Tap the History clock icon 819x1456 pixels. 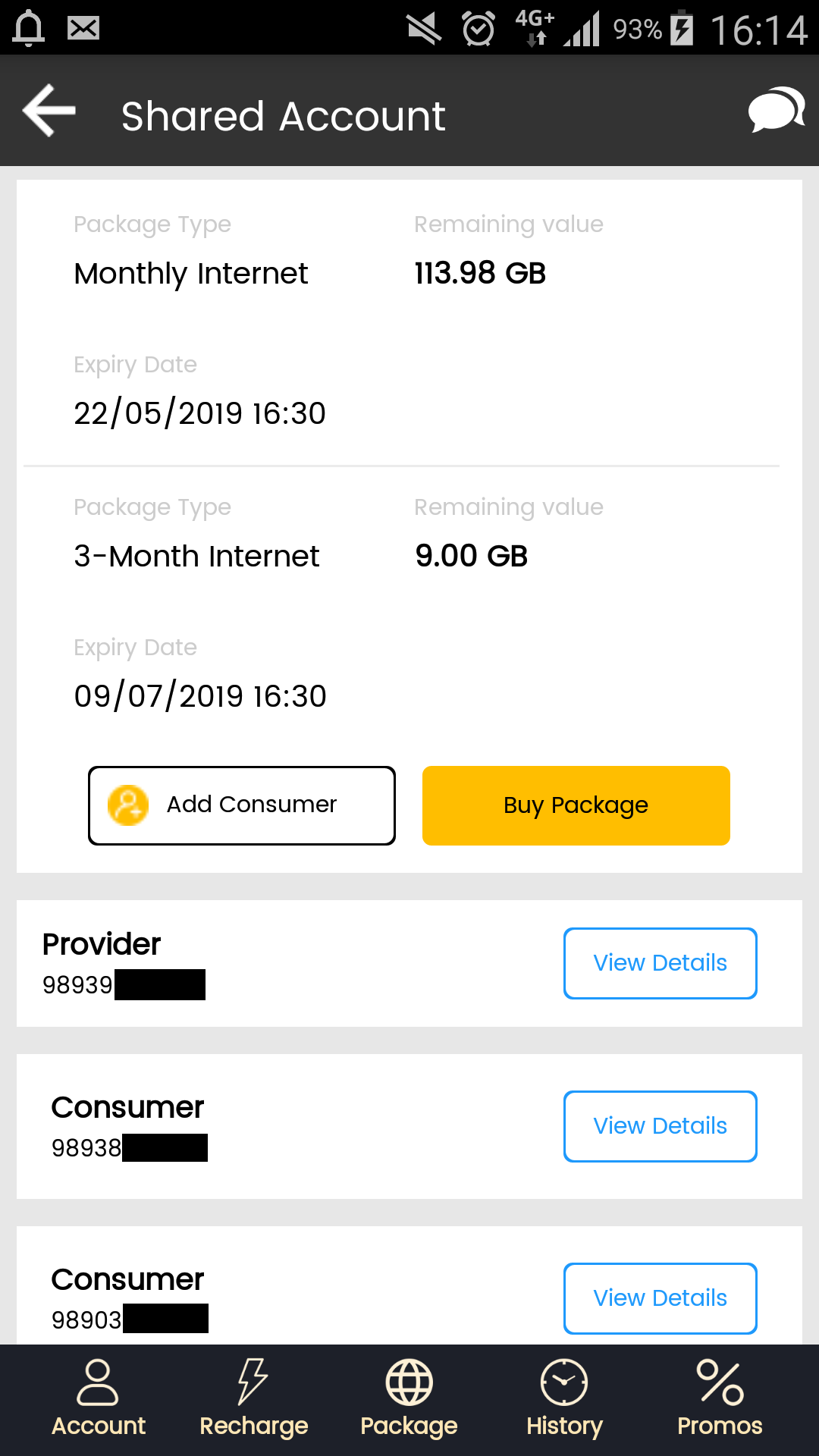(564, 1382)
